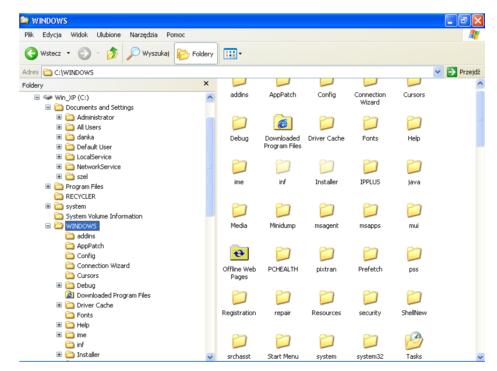Expand the All Users folder node
This screenshot has height=371, width=497.
pyautogui.click(x=59, y=127)
